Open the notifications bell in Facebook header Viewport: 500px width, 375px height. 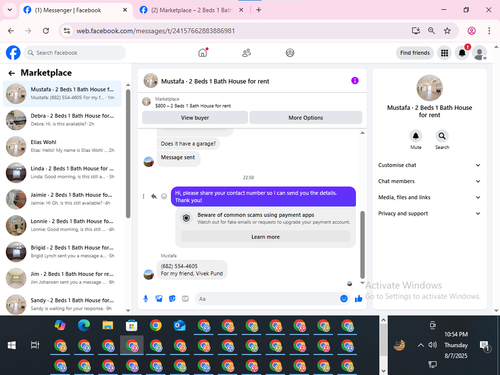pyautogui.click(x=462, y=53)
